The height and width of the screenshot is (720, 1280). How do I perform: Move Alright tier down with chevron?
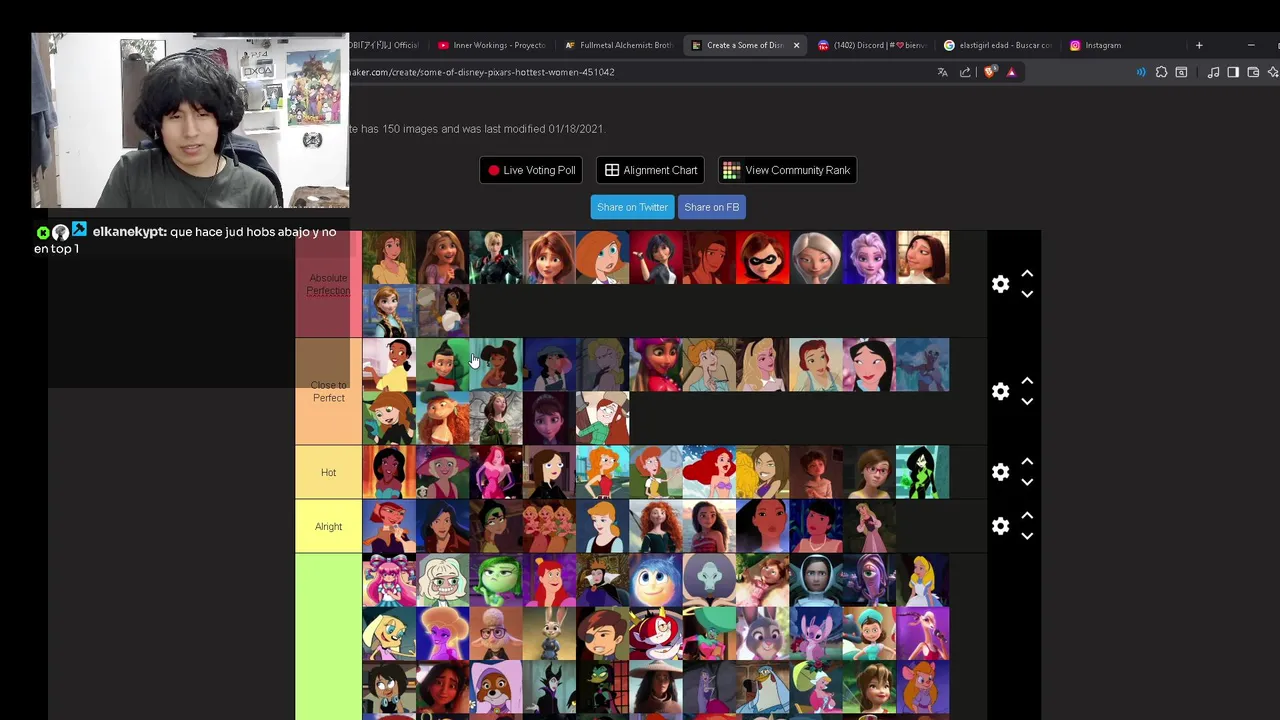tap(1027, 536)
